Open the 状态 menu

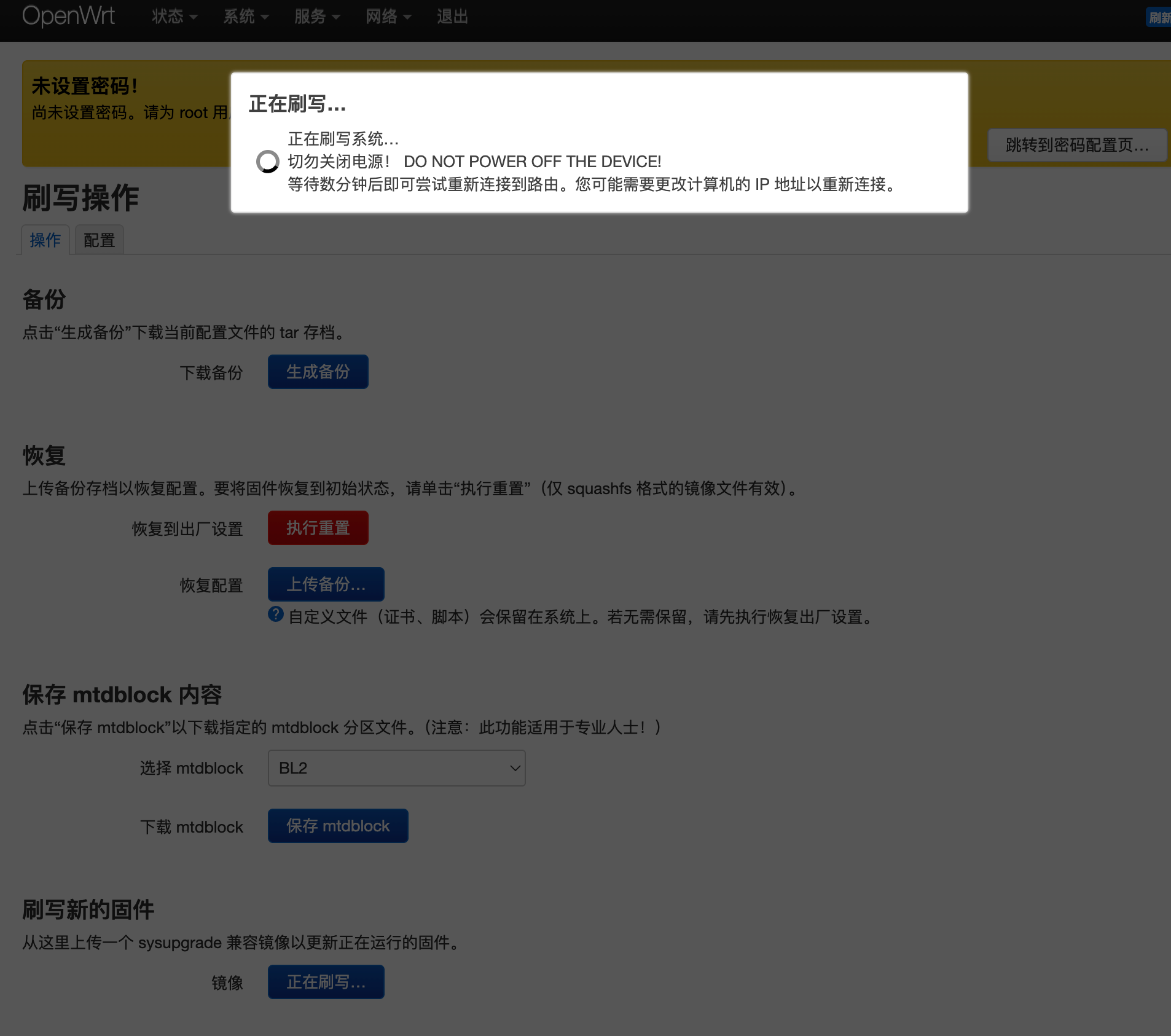click(174, 17)
